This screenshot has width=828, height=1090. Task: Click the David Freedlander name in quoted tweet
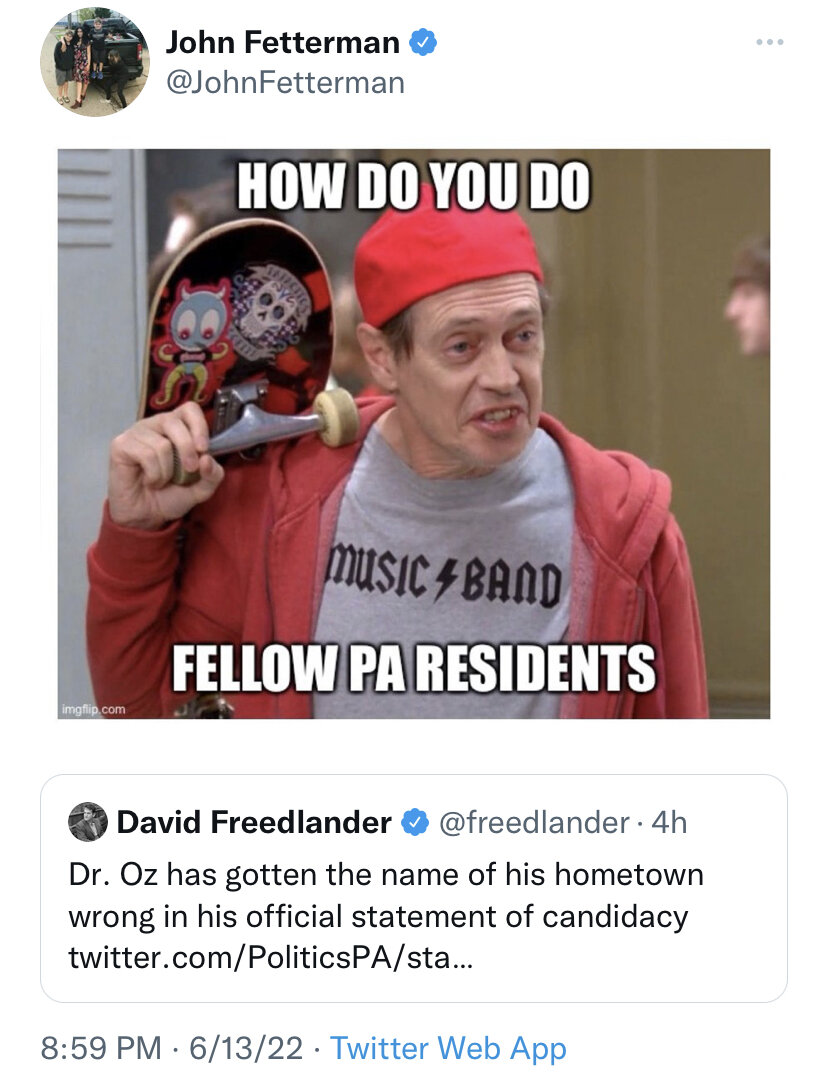point(254,822)
